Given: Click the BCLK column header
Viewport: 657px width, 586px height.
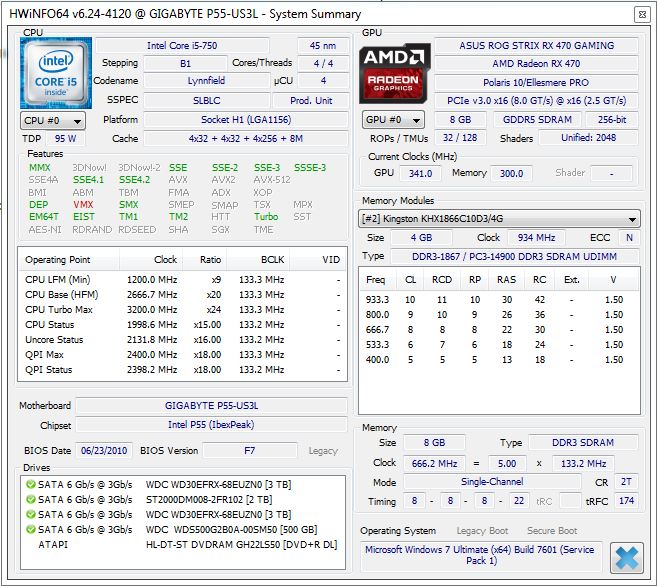Looking at the screenshot, I should click(258, 260).
